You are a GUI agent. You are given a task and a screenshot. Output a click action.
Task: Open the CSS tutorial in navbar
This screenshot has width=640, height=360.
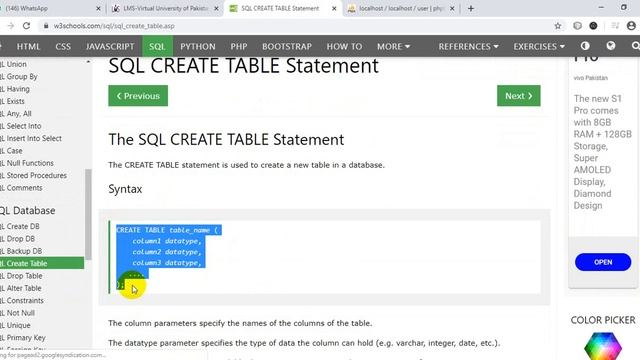coord(63,46)
